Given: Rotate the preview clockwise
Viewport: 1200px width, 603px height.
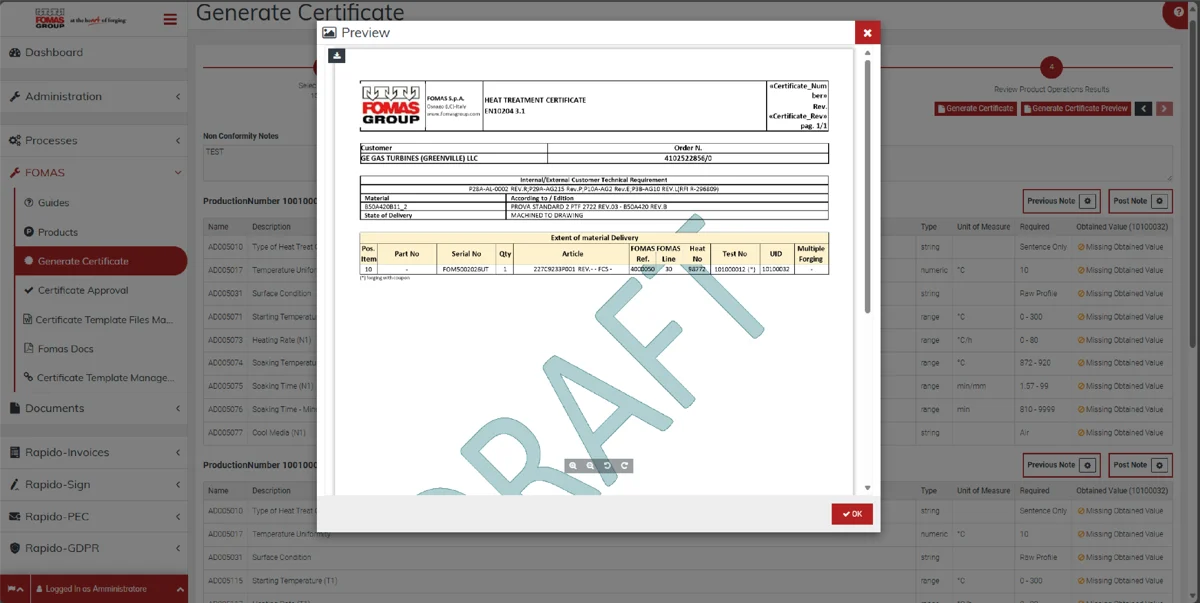Looking at the screenshot, I should point(625,466).
